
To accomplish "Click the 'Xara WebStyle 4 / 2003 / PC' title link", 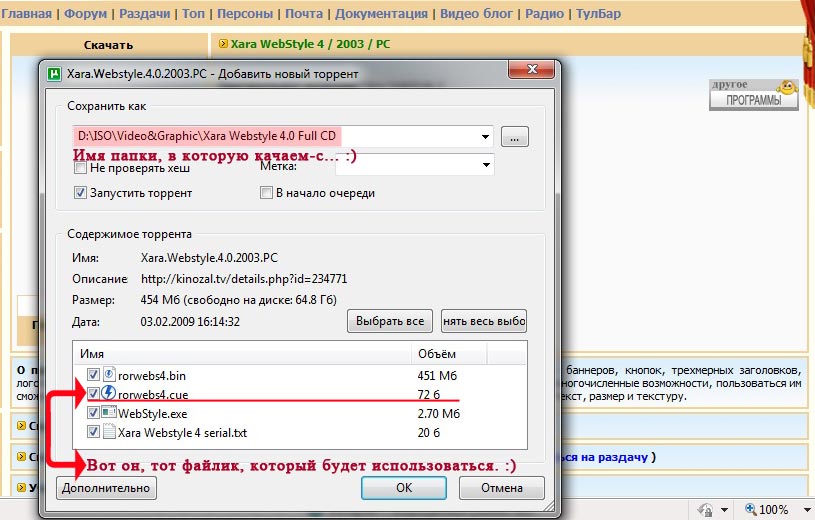I will point(310,44).
